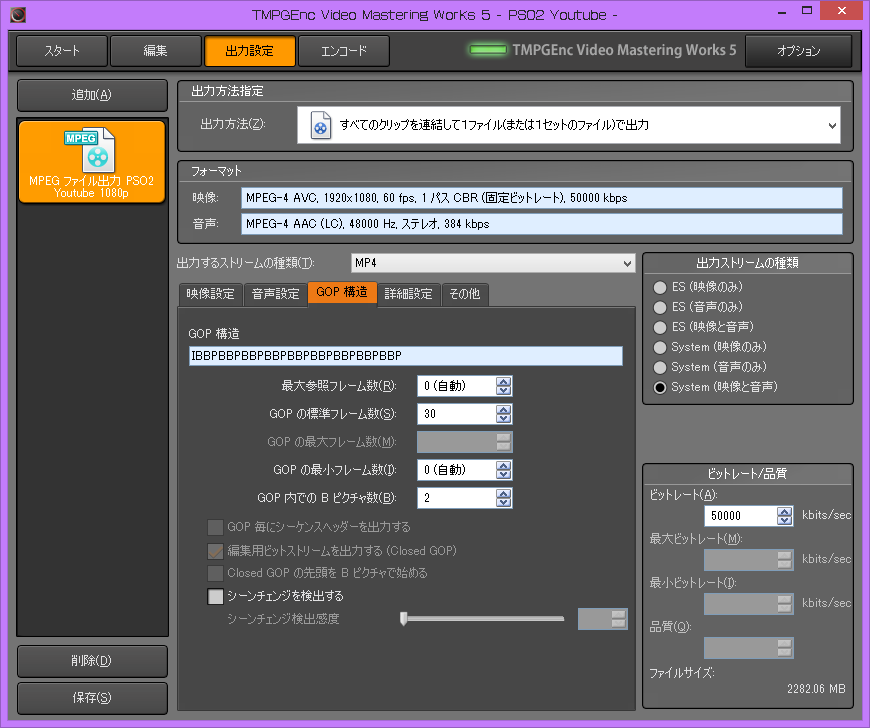This screenshot has width=870, height=728.
Task: Select ES (音声のみ) radio button
Action: [660, 307]
